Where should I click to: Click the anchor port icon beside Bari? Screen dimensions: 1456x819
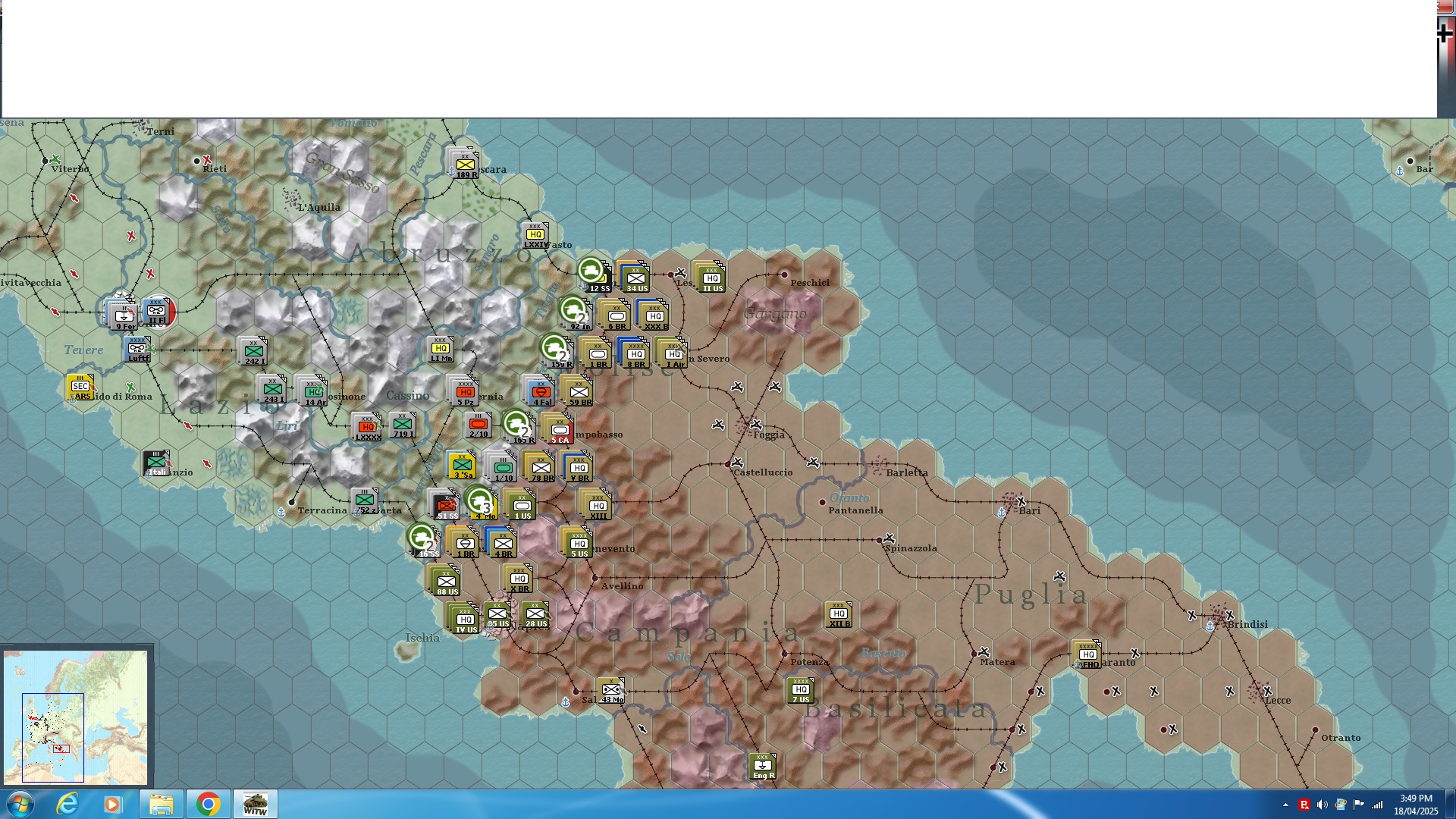1001,512
